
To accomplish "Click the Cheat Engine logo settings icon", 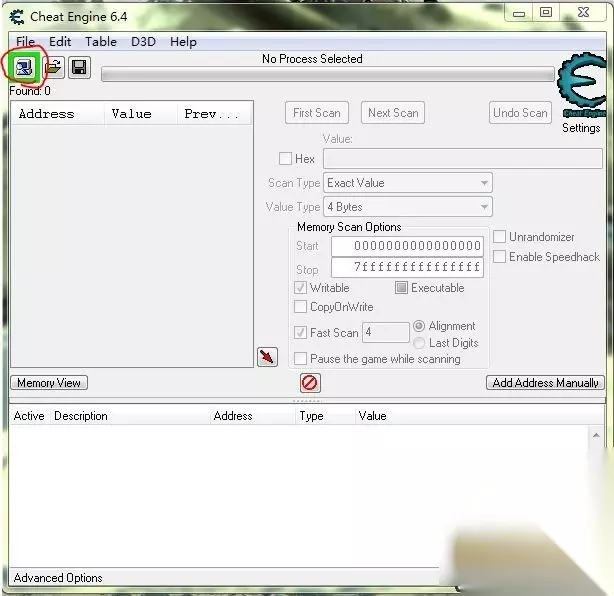I will click(x=581, y=84).
